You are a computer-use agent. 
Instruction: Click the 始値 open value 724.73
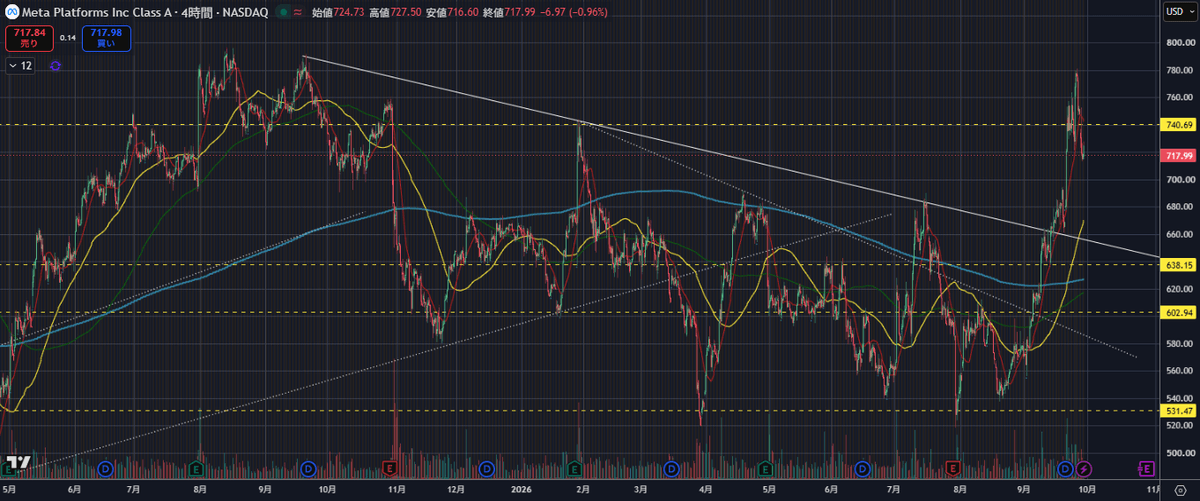click(x=348, y=12)
